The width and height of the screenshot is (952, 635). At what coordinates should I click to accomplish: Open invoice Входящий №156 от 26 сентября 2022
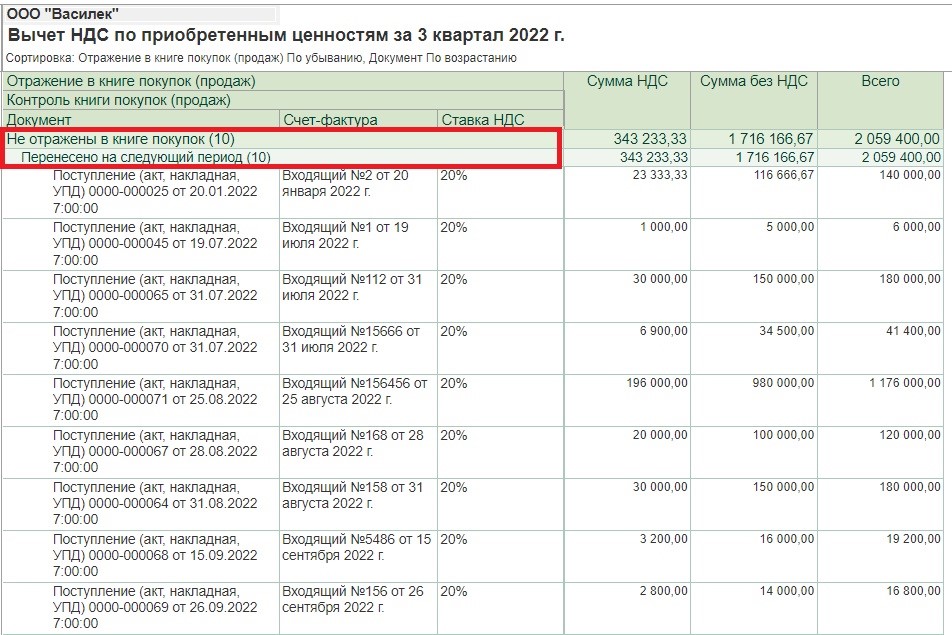[x=352, y=600]
